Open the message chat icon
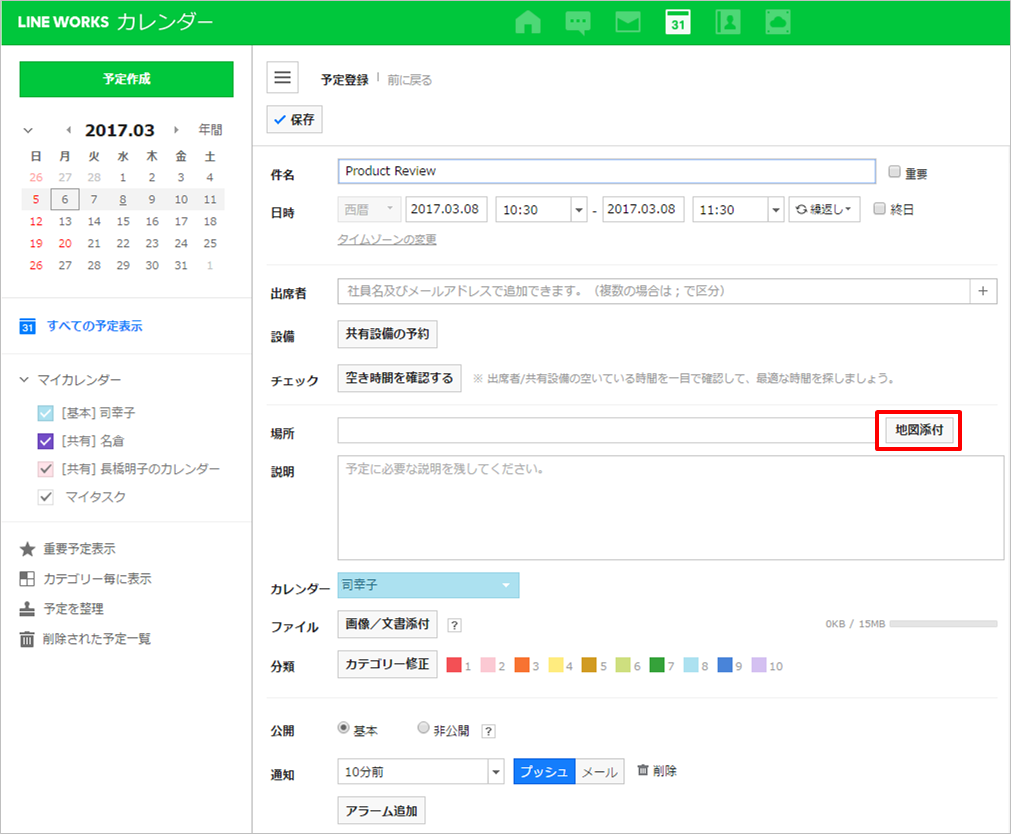The height and width of the screenshot is (834, 1011). click(577, 22)
